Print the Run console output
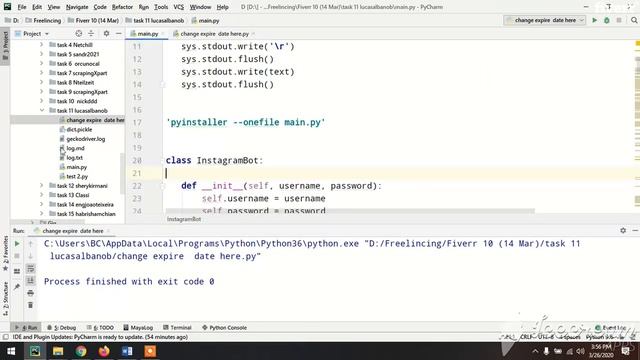Viewport: 640px width, 360px height. pos(31,293)
